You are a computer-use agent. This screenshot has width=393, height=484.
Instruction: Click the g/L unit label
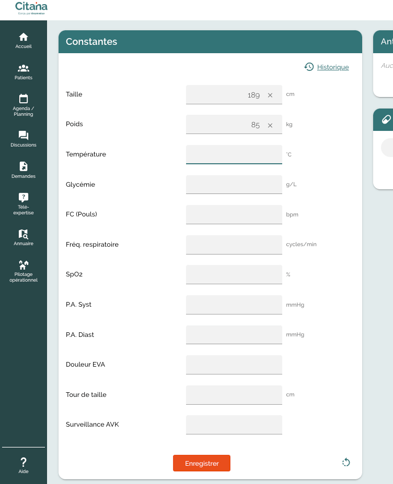(291, 184)
